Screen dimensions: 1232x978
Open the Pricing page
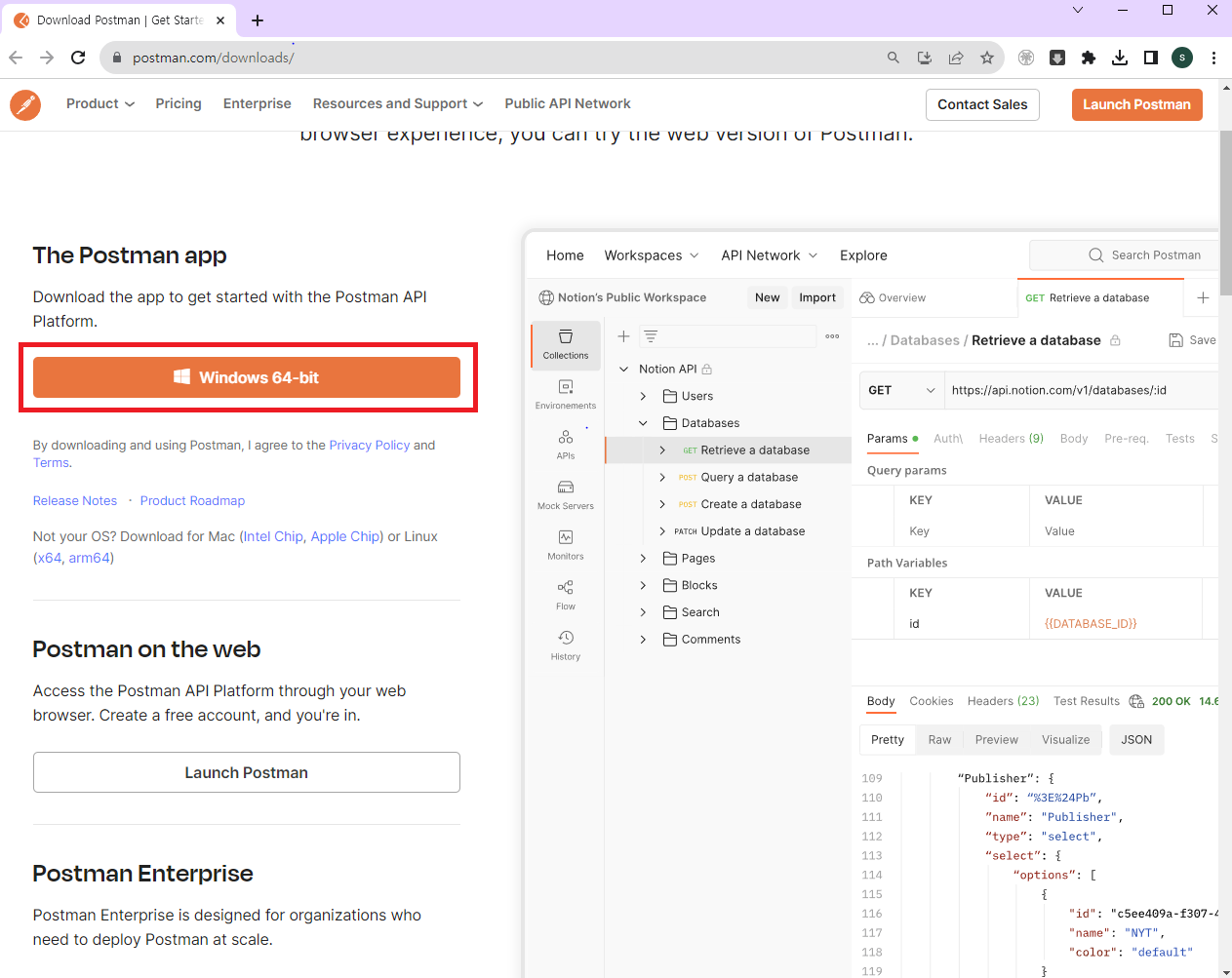coord(179,103)
